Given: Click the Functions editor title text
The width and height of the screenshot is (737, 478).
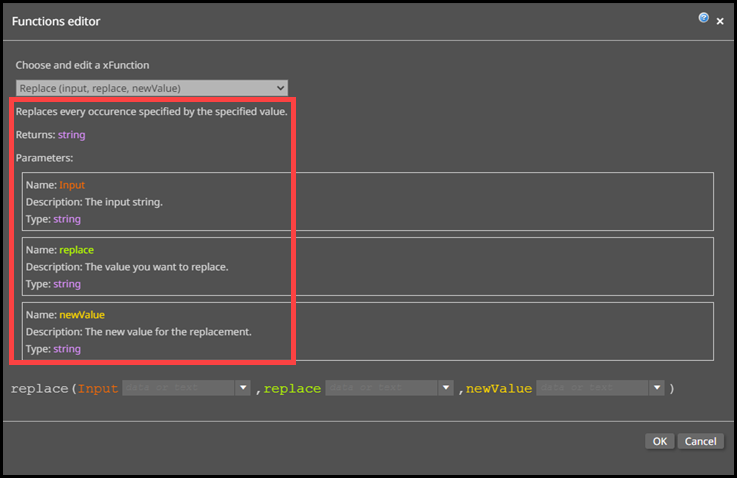Looking at the screenshot, I should [56, 21].
